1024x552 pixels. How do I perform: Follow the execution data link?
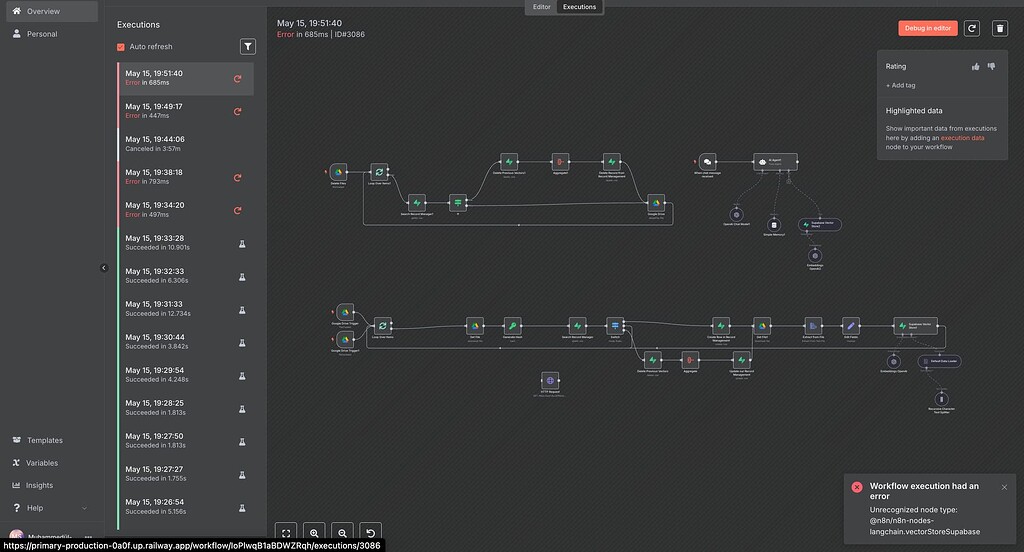pos(962,138)
